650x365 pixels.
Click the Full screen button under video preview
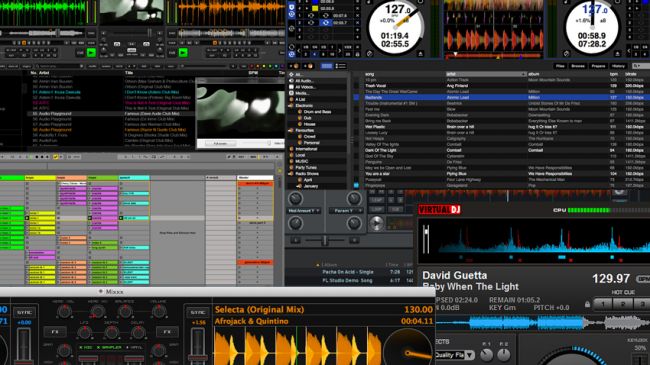tap(220, 144)
